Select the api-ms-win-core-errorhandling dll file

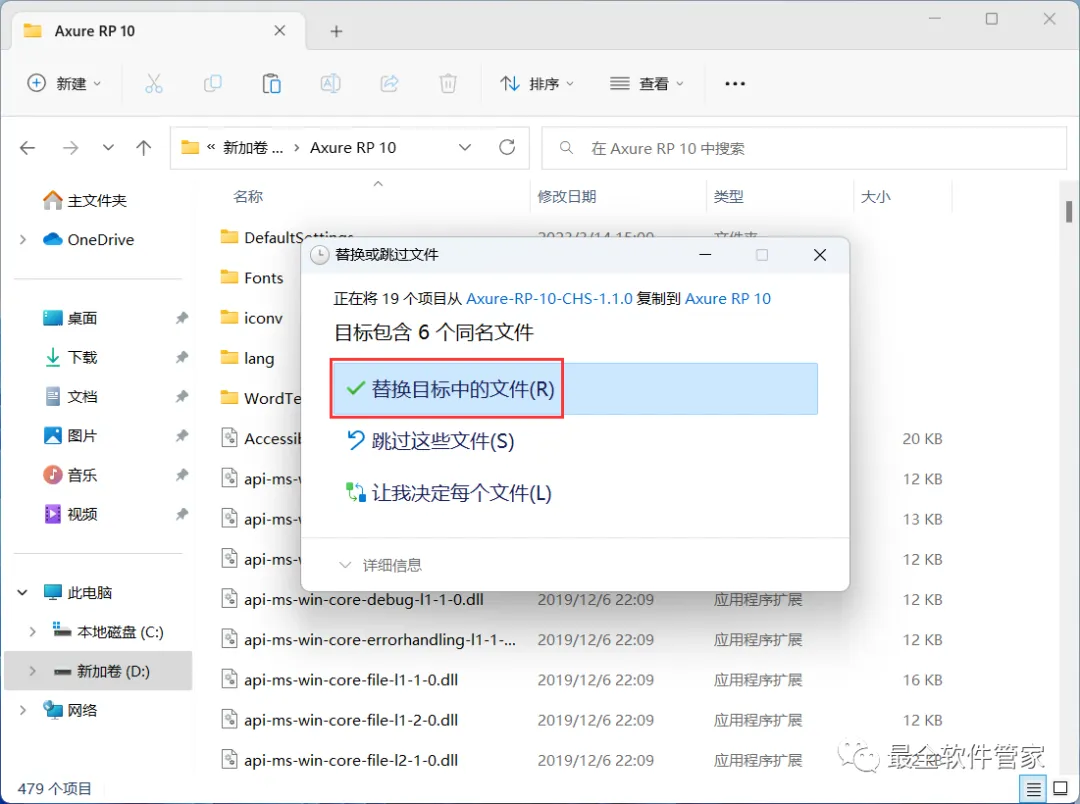380,639
